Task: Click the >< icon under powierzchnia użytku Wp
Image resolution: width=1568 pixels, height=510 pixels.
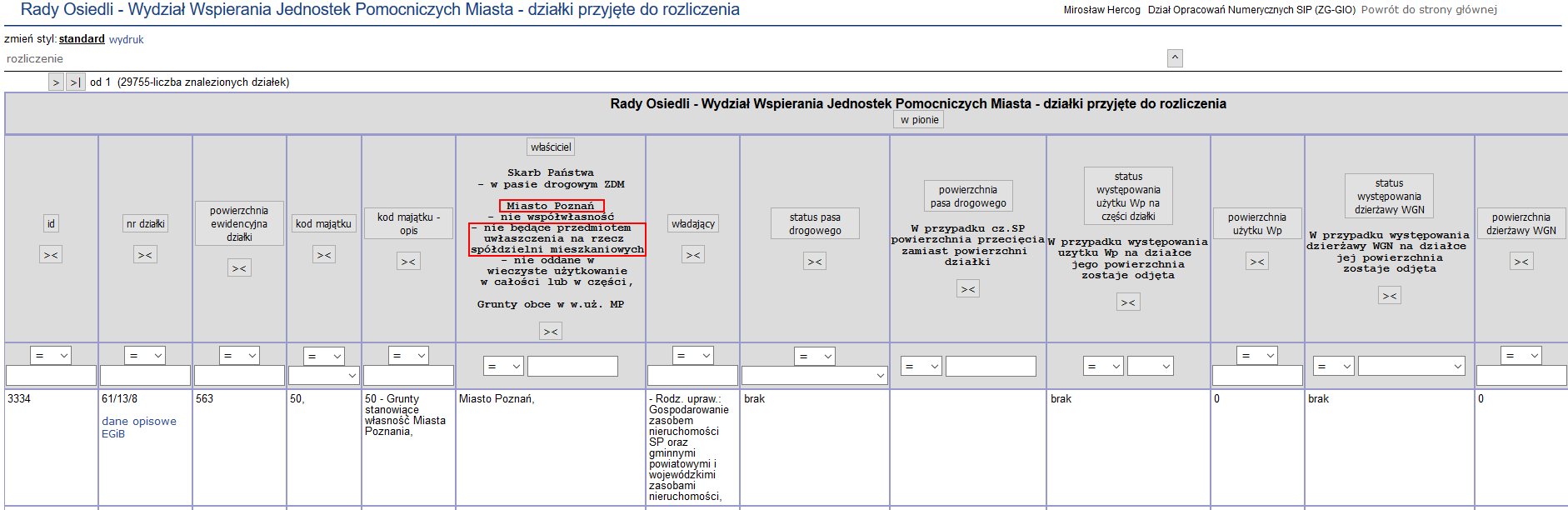Action: [1257, 262]
